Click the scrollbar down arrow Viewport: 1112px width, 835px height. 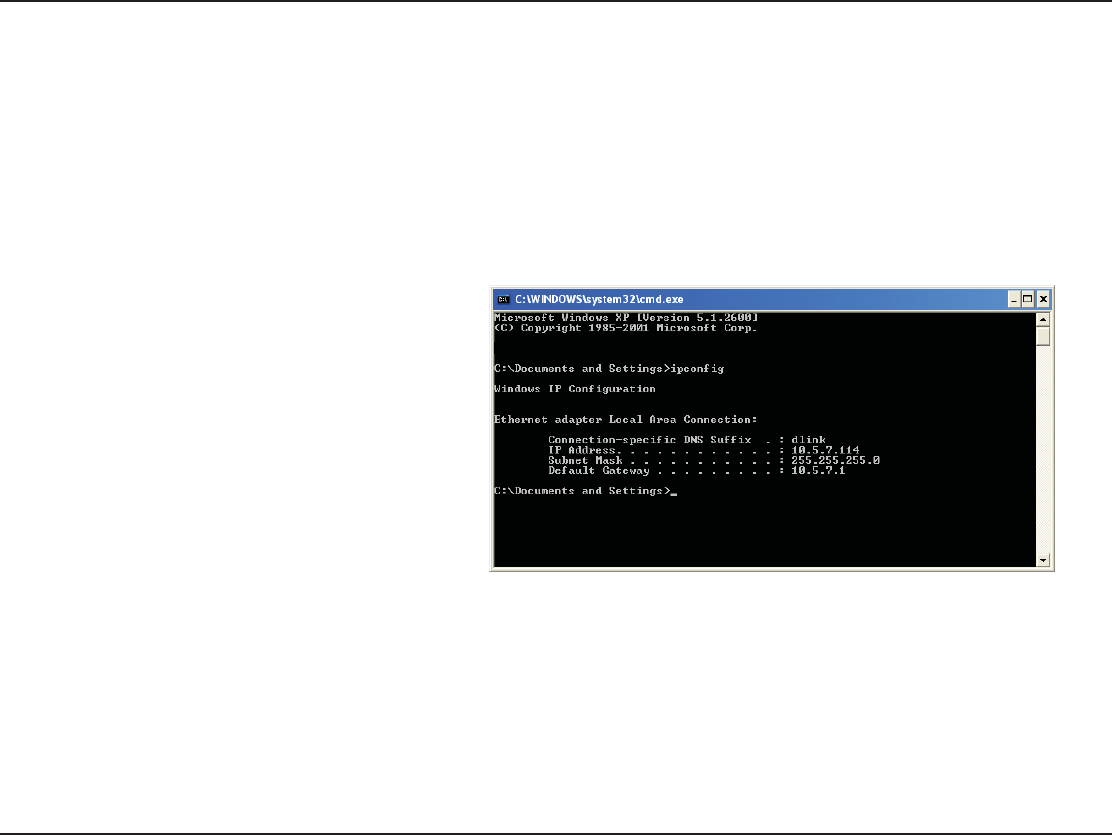point(1042,560)
